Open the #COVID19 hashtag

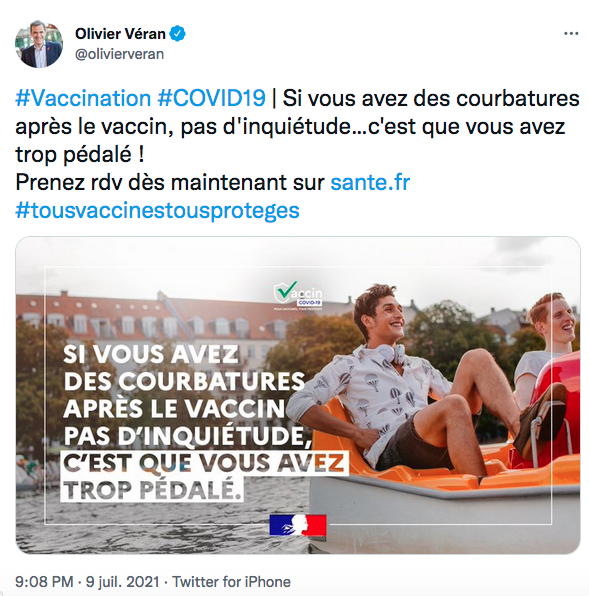211,98
